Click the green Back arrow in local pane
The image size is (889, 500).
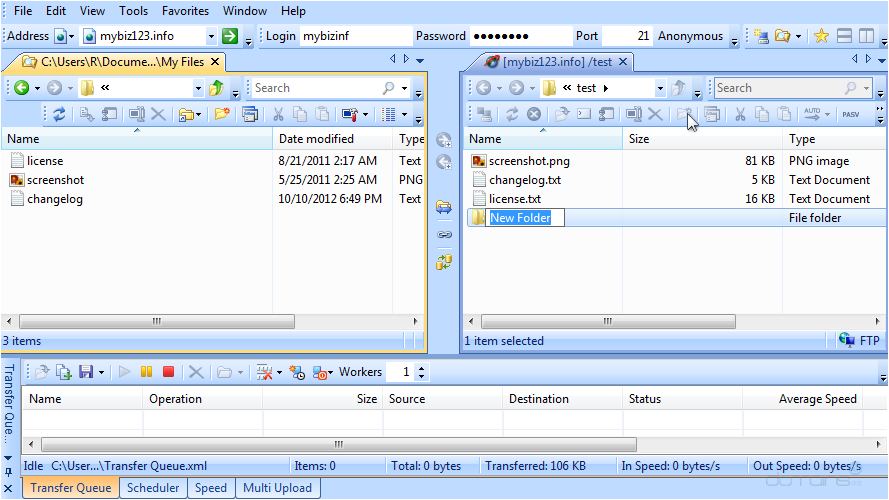22,88
